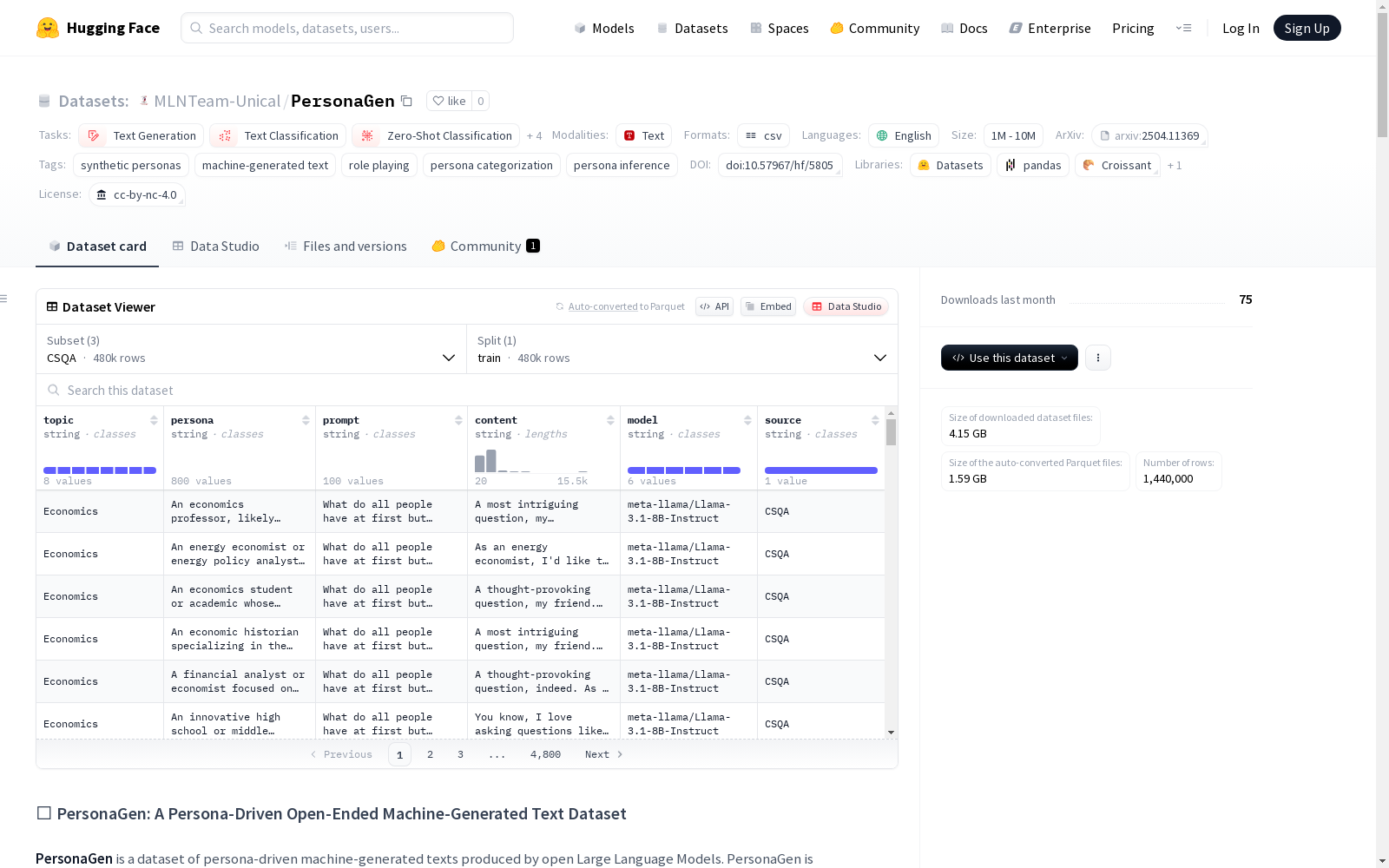1389x868 pixels.
Task: Go to Next page of results
Action: point(604,754)
